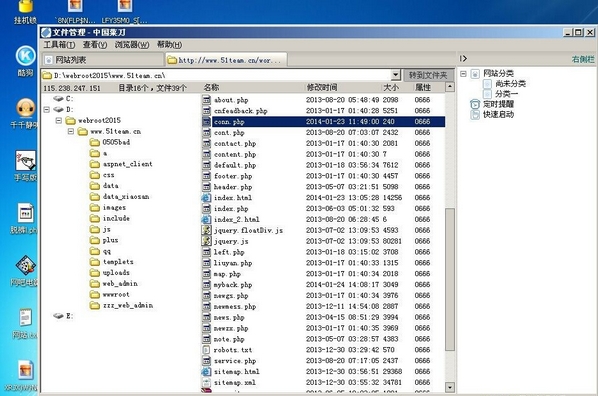The height and width of the screenshot is (396, 598).
Task: Collapse the www.51team.cn tree node
Action: (71, 132)
